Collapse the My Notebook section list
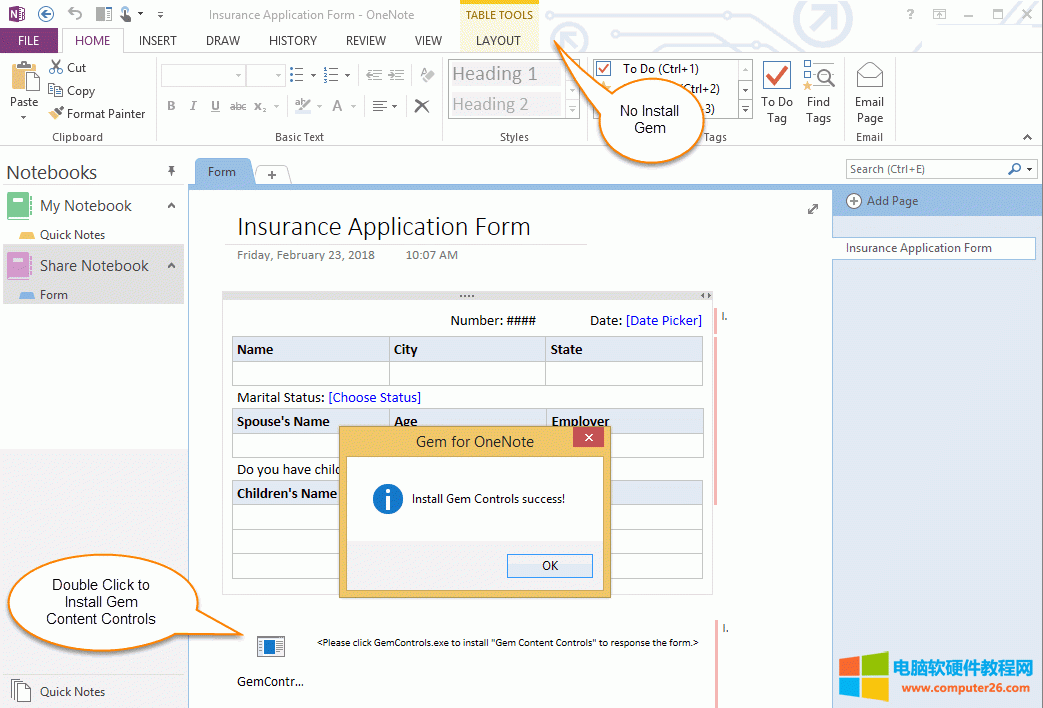Screen dimensions: 1043x708 tap(171, 206)
